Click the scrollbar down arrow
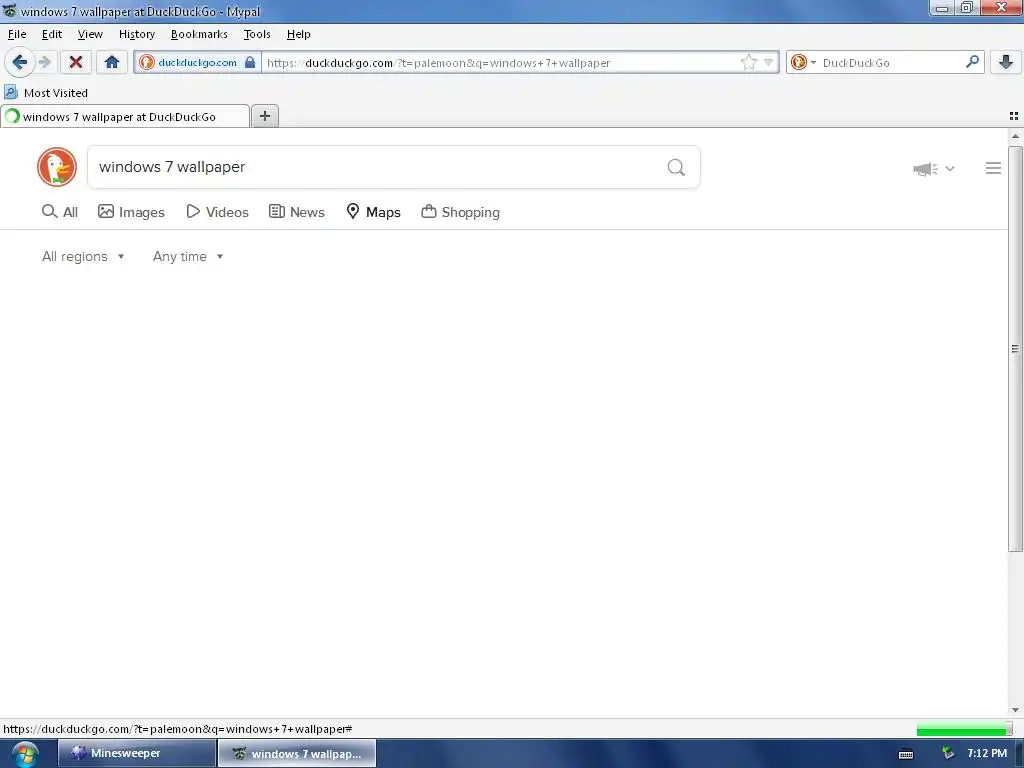The height and width of the screenshot is (768, 1024). [x=1015, y=710]
